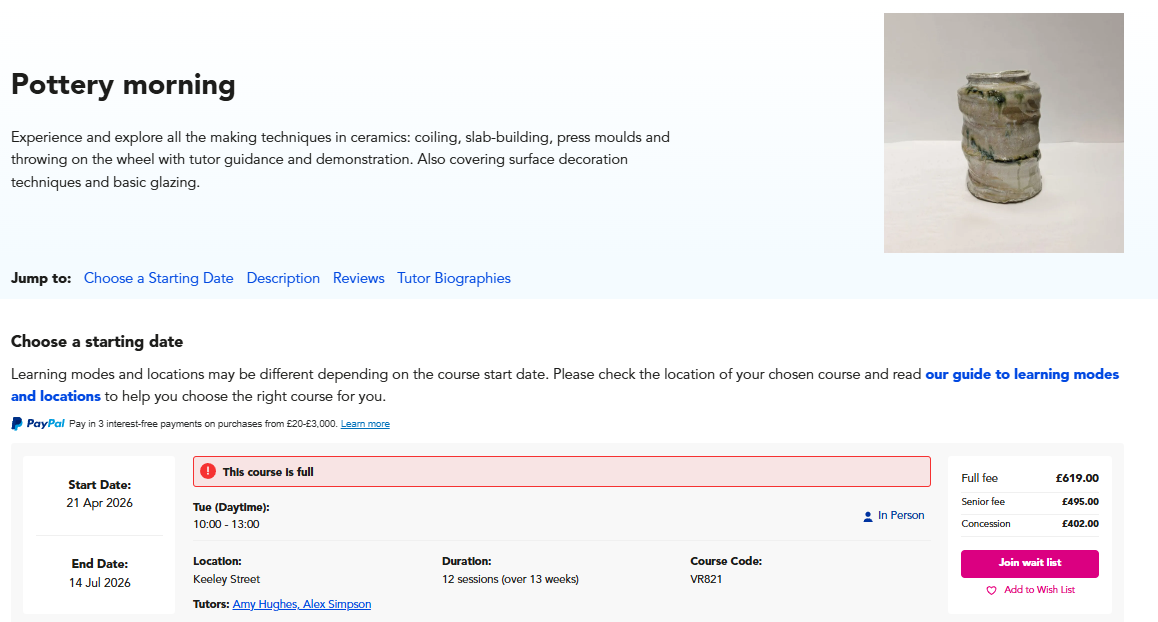Image resolution: width=1158 pixels, height=622 pixels.
Task: Click the Pottery morning heading
Action: coord(123,85)
